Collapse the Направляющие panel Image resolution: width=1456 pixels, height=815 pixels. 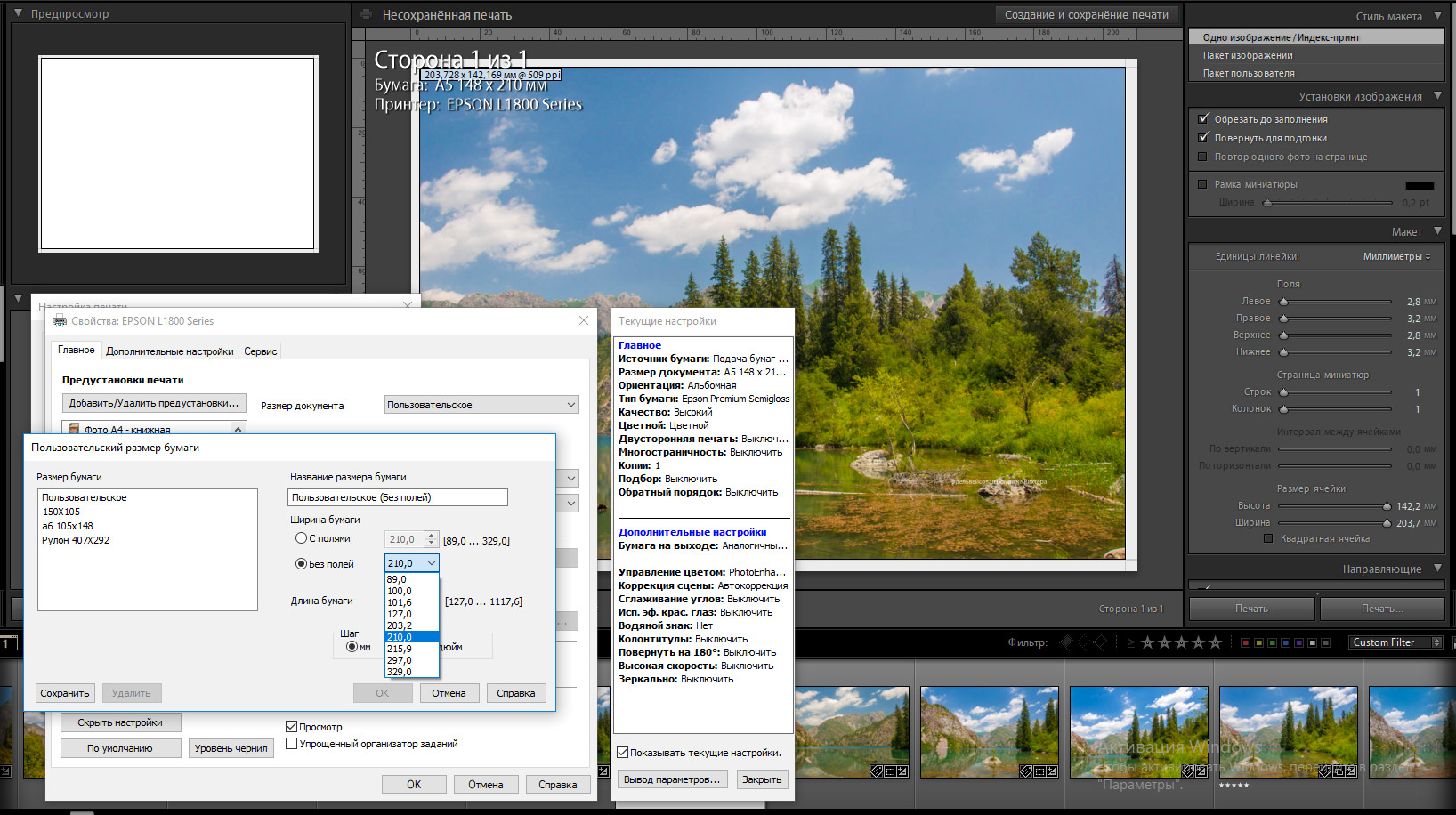click(x=1438, y=569)
